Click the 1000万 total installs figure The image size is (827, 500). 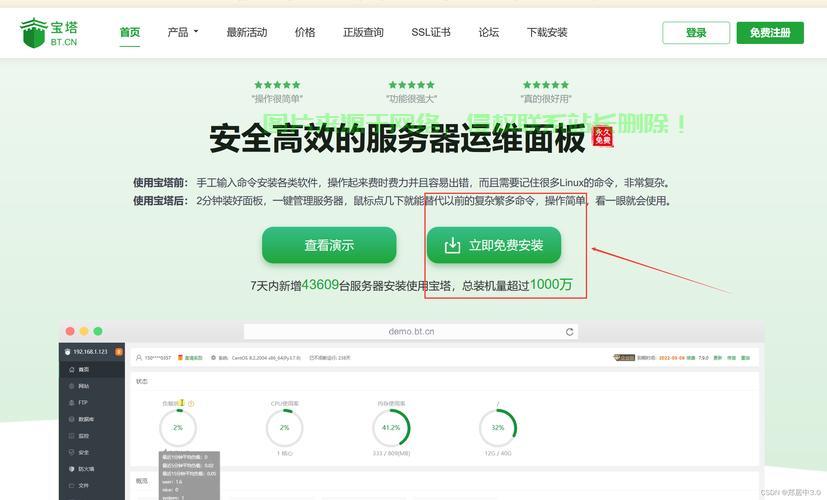(551, 285)
